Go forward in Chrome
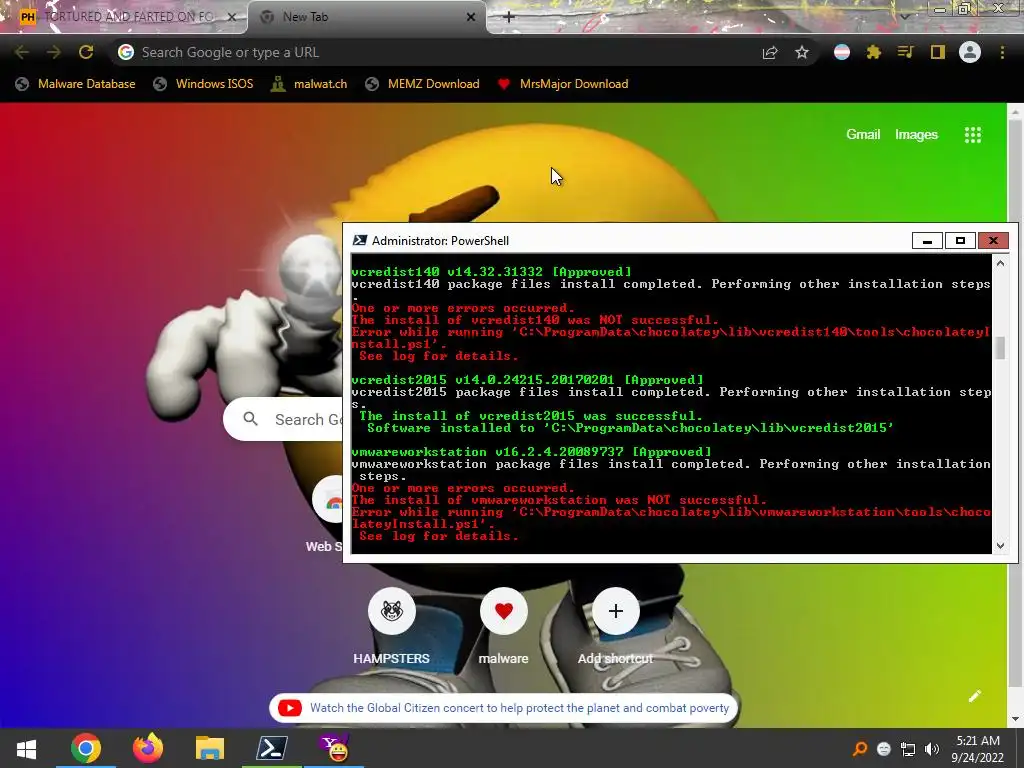Screen dimensions: 1024x768 pyautogui.click(x=54, y=52)
